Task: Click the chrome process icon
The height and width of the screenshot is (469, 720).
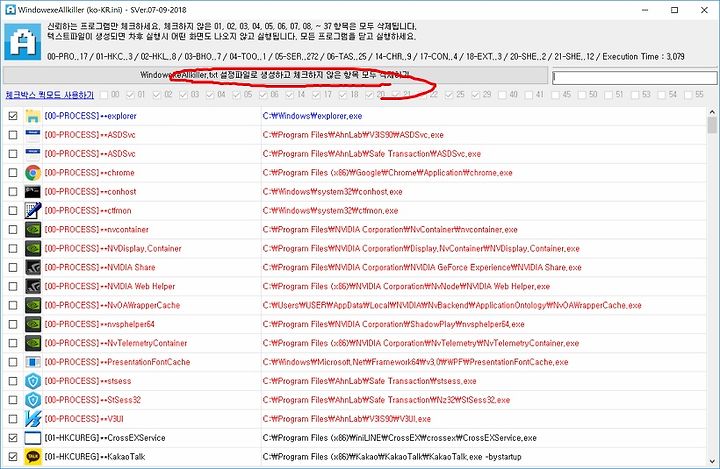Action: pyautogui.click(x=33, y=173)
